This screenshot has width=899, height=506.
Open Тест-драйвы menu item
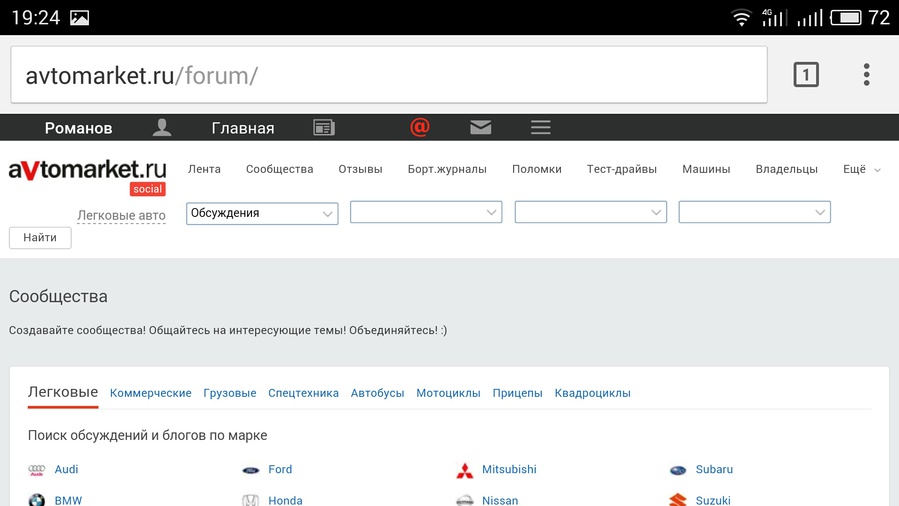(x=622, y=169)
